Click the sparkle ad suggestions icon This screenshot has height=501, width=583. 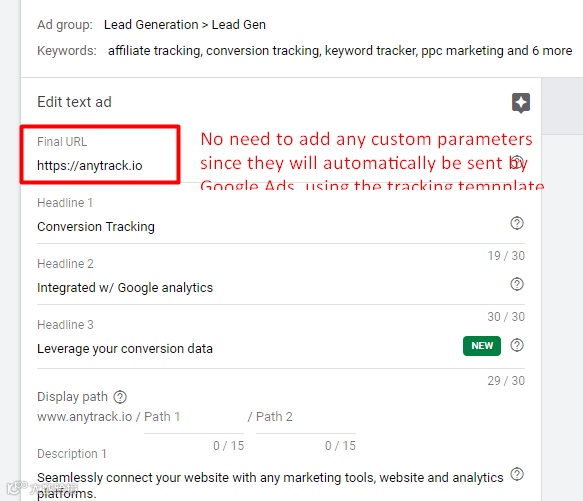[521, 103]
